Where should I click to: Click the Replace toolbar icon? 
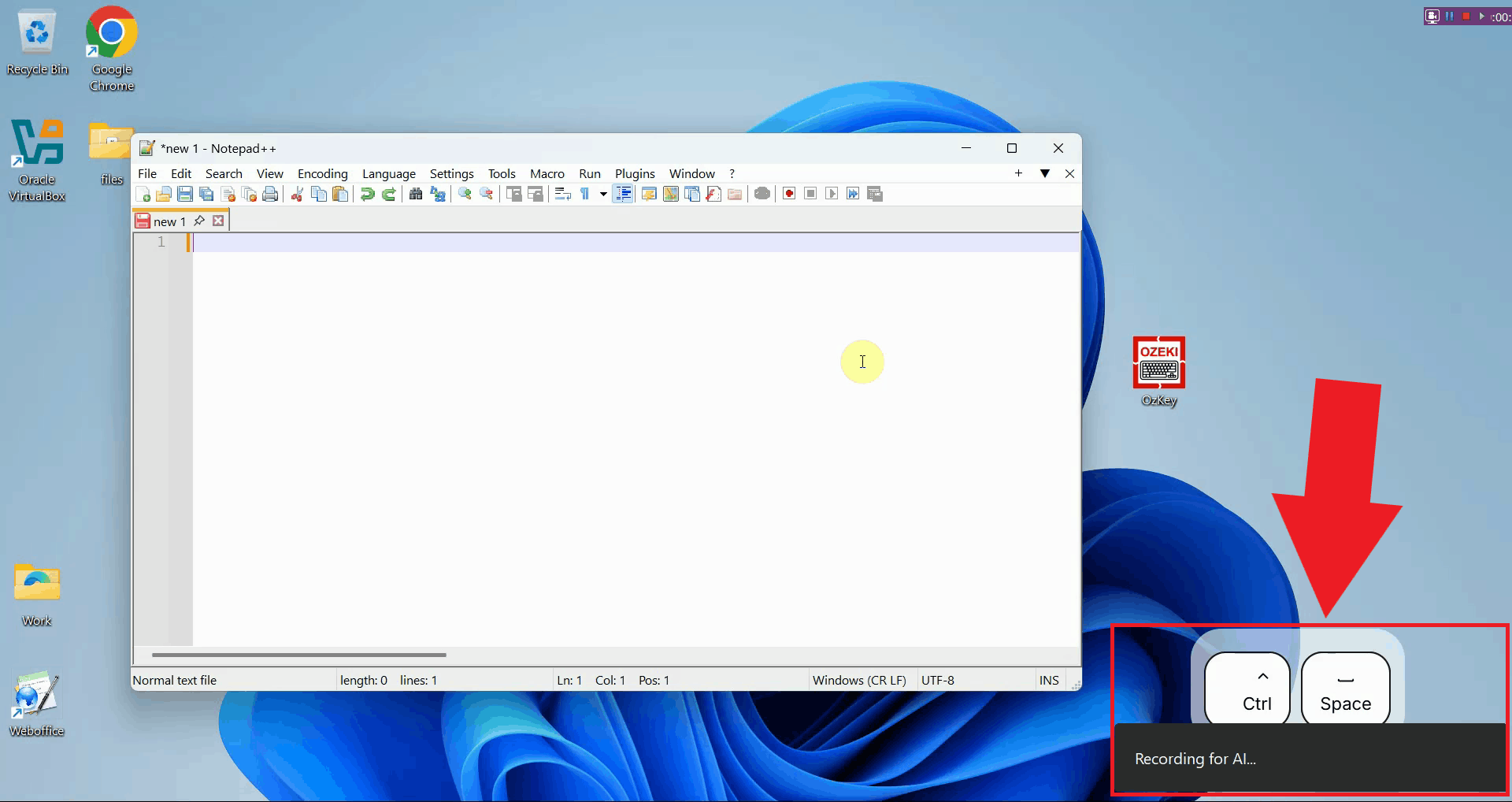pos(438,194)
